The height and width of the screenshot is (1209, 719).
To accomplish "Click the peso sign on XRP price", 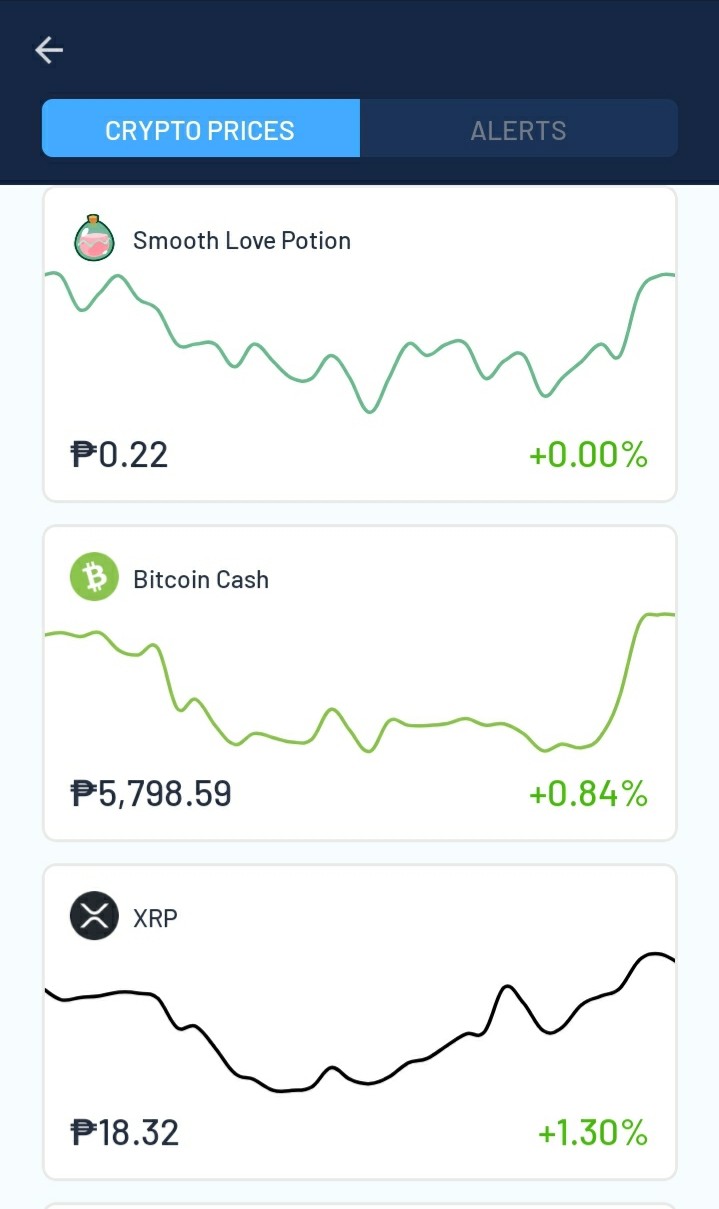I will click(83, 1133).
